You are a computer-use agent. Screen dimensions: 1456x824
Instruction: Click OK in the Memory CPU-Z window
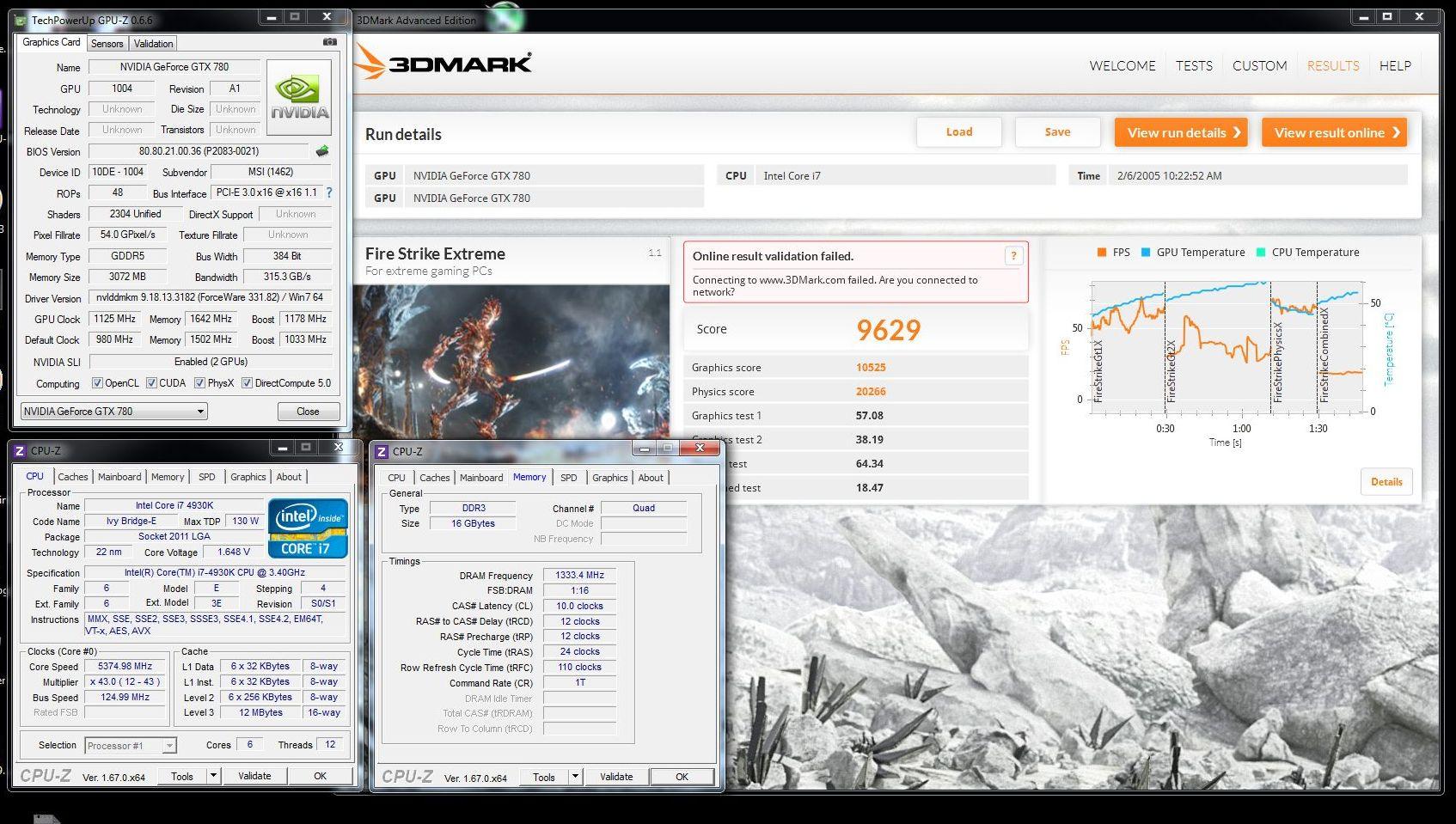[682, 777]
